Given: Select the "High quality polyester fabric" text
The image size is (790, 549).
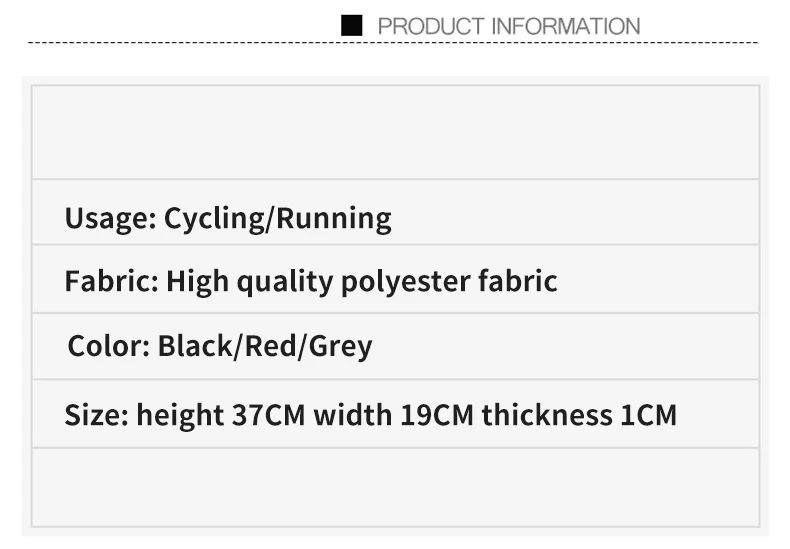Looking at the screenshot, I should point(361,281).
